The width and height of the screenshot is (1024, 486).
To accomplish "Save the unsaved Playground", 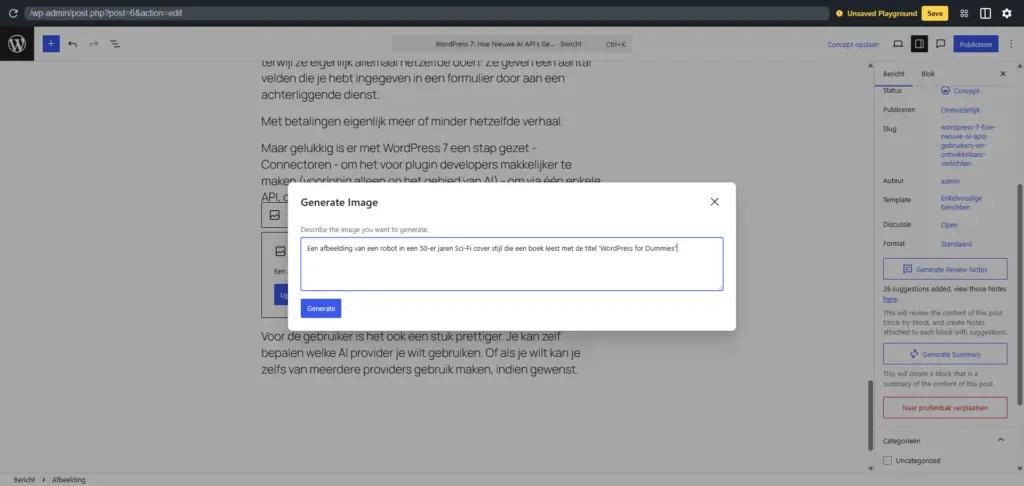I will (935, 13).
